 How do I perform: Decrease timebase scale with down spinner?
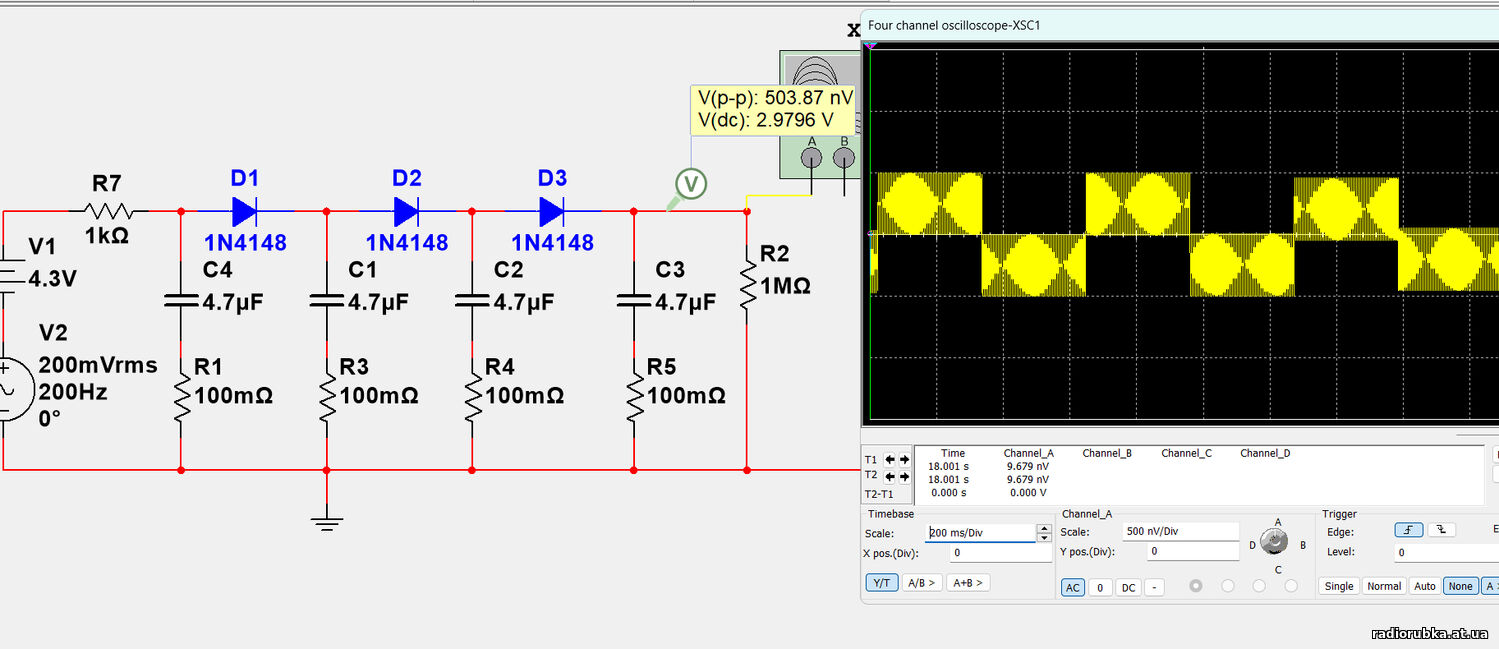click(x=1044, y=537)
